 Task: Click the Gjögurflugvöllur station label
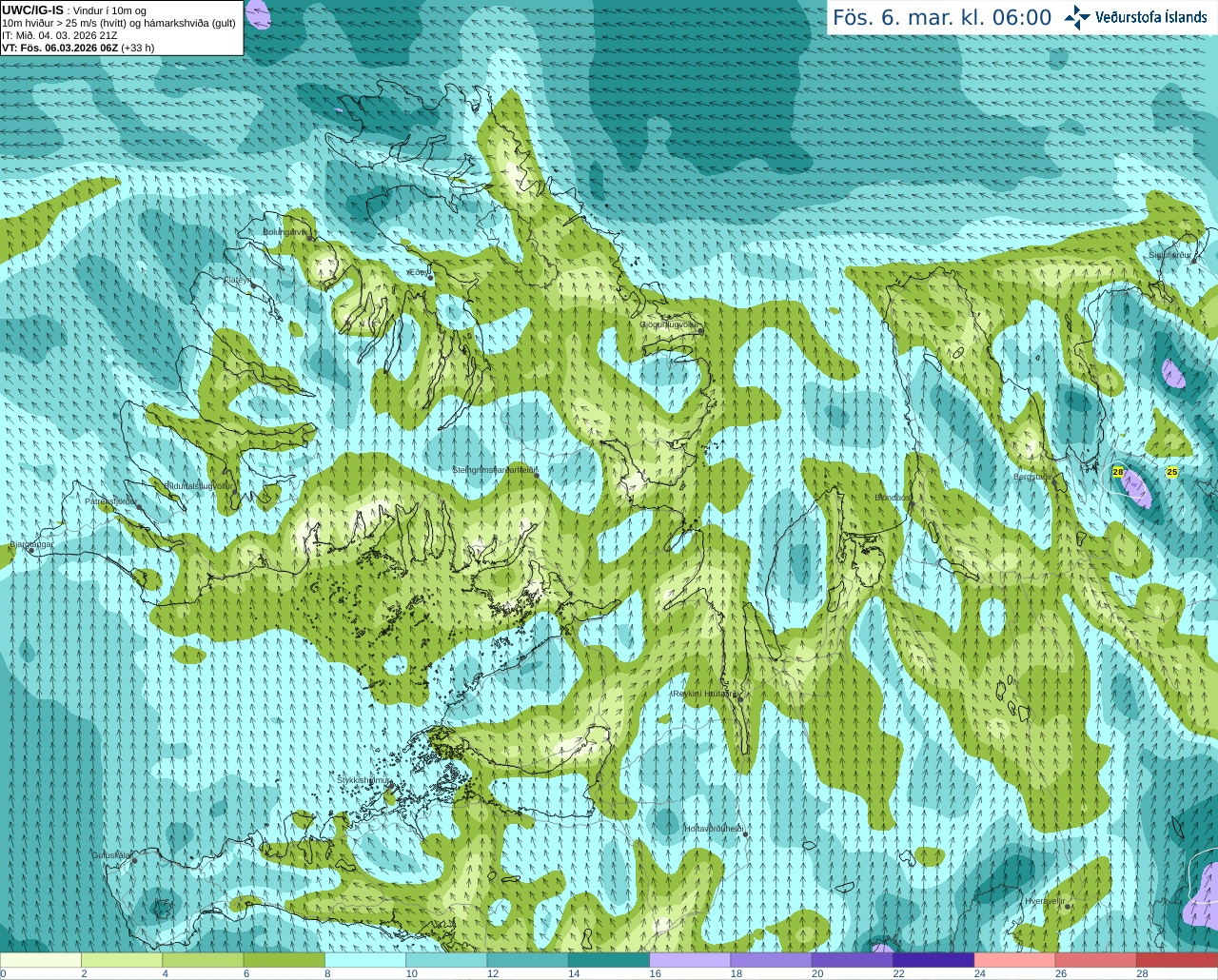[669, 324]
